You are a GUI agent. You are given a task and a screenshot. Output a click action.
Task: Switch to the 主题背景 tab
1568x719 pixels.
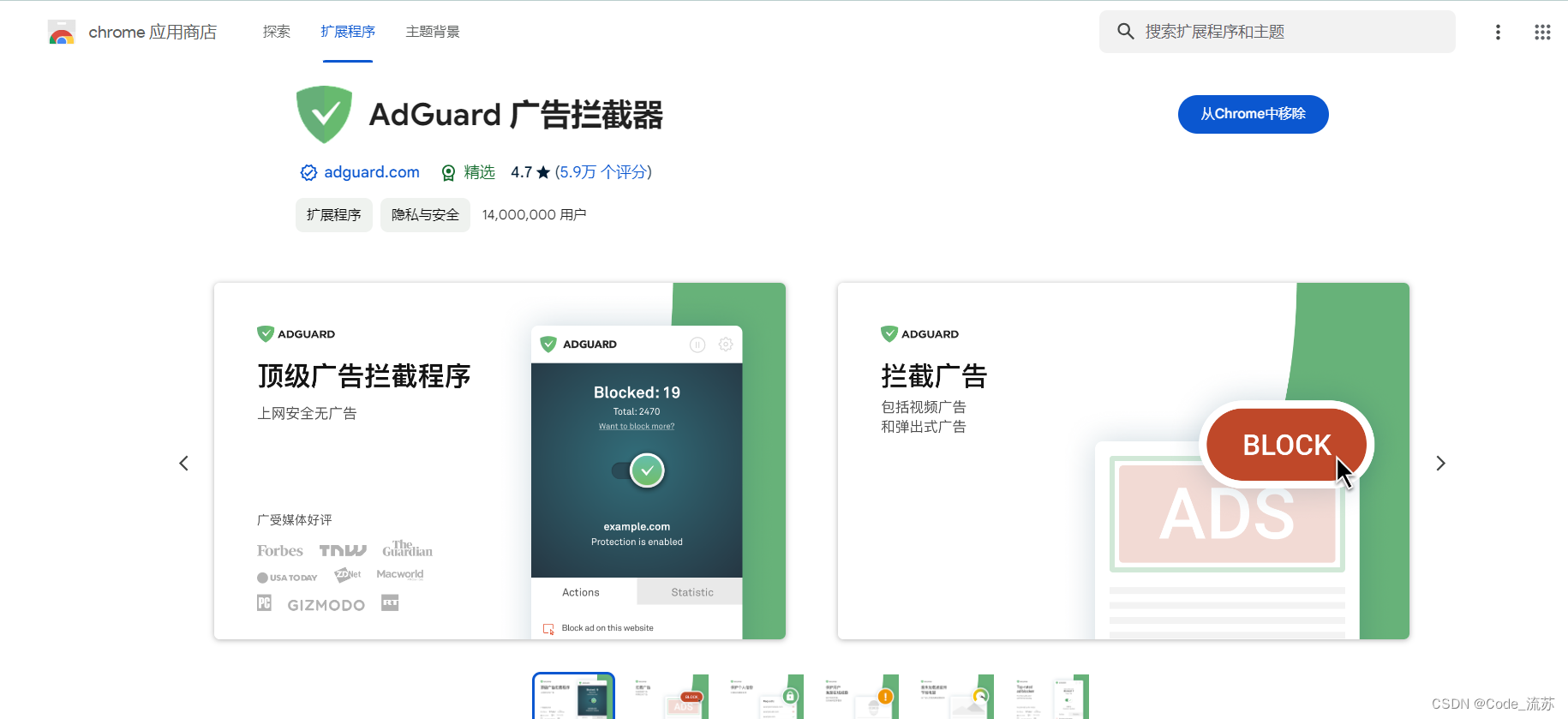pyautogui.click(x=433, y=32)
